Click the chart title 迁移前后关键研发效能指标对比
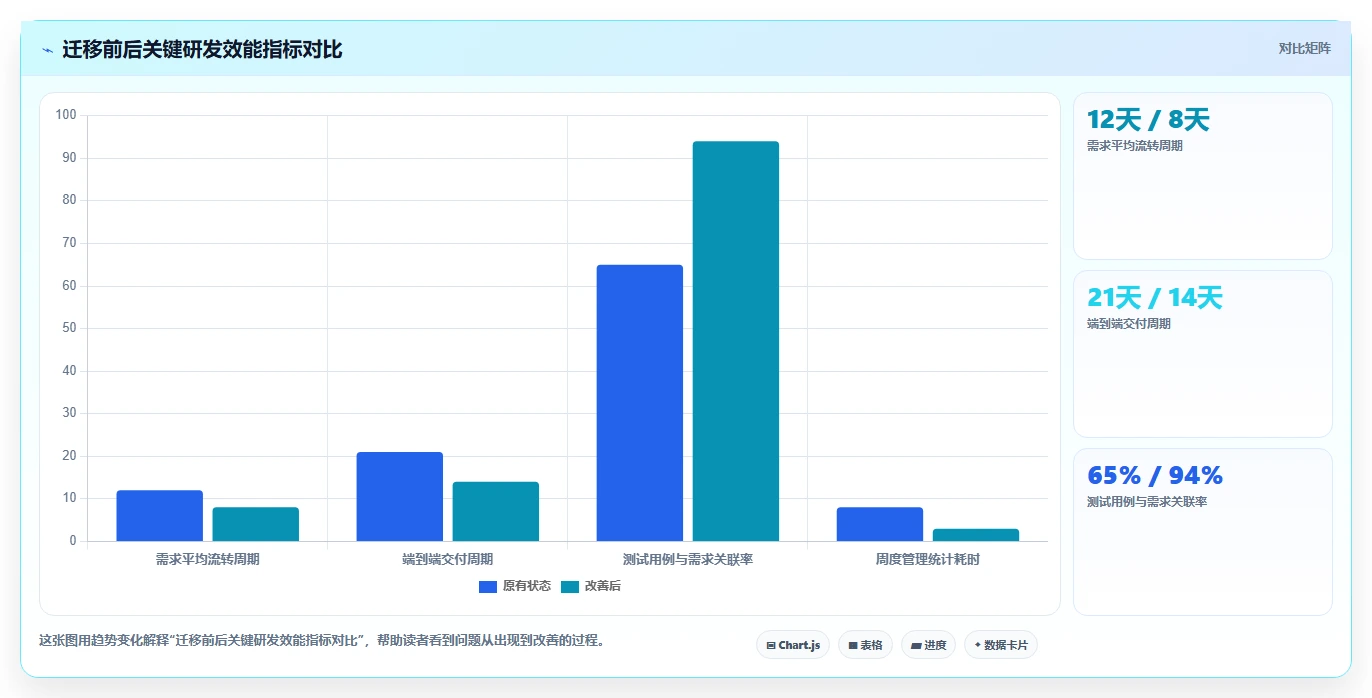1372x698 pixels. [x=202, y=50]
